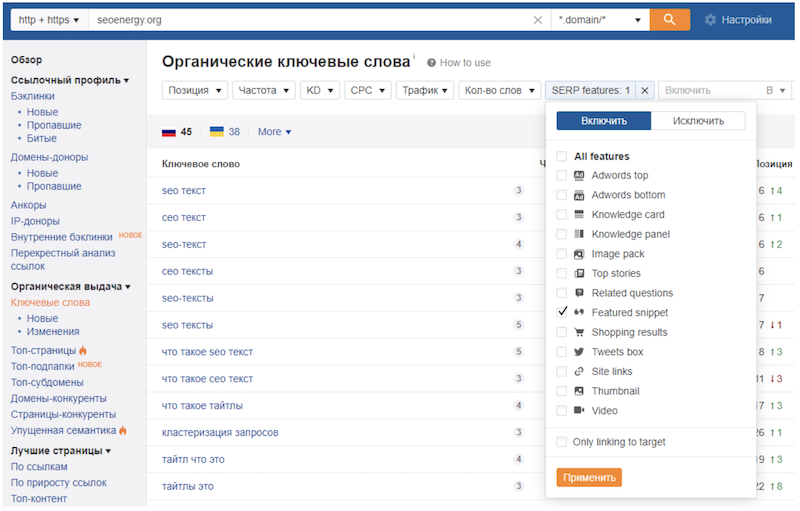The image size is (800, 511).
Task: Open the Позиция filter dropdown
Action: pyautogui.click(x=195, y=90)
